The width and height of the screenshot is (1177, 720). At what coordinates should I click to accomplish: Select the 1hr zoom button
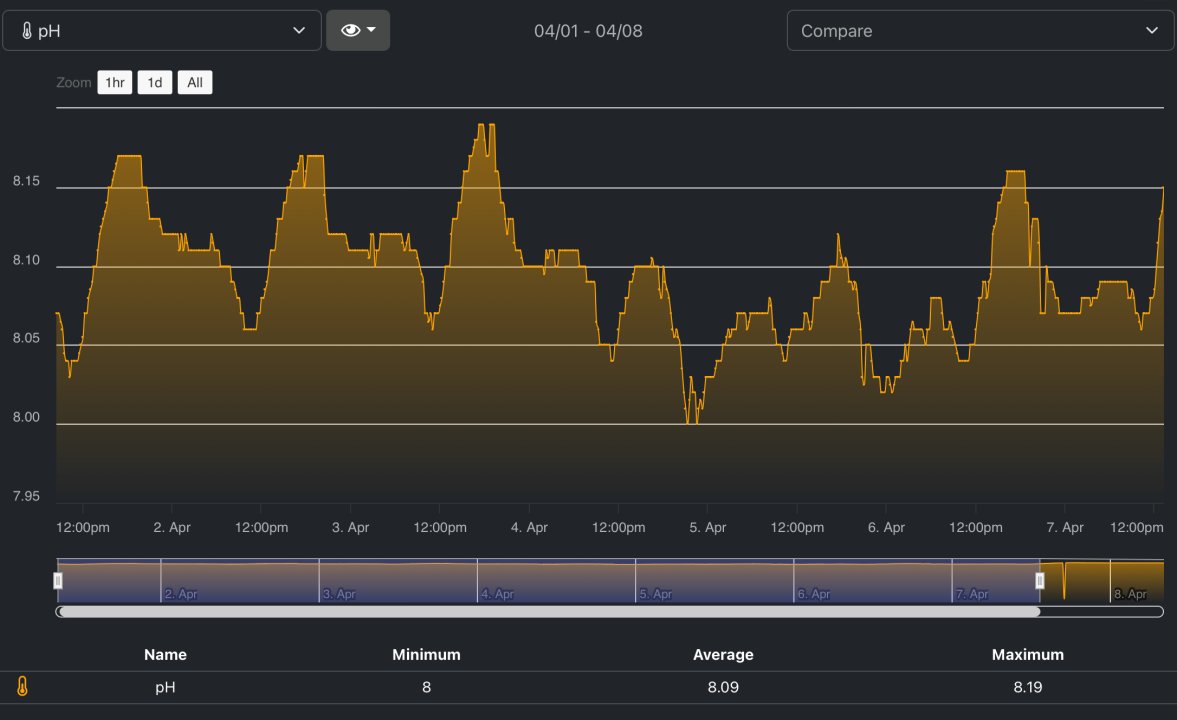[x=115, y=83]
